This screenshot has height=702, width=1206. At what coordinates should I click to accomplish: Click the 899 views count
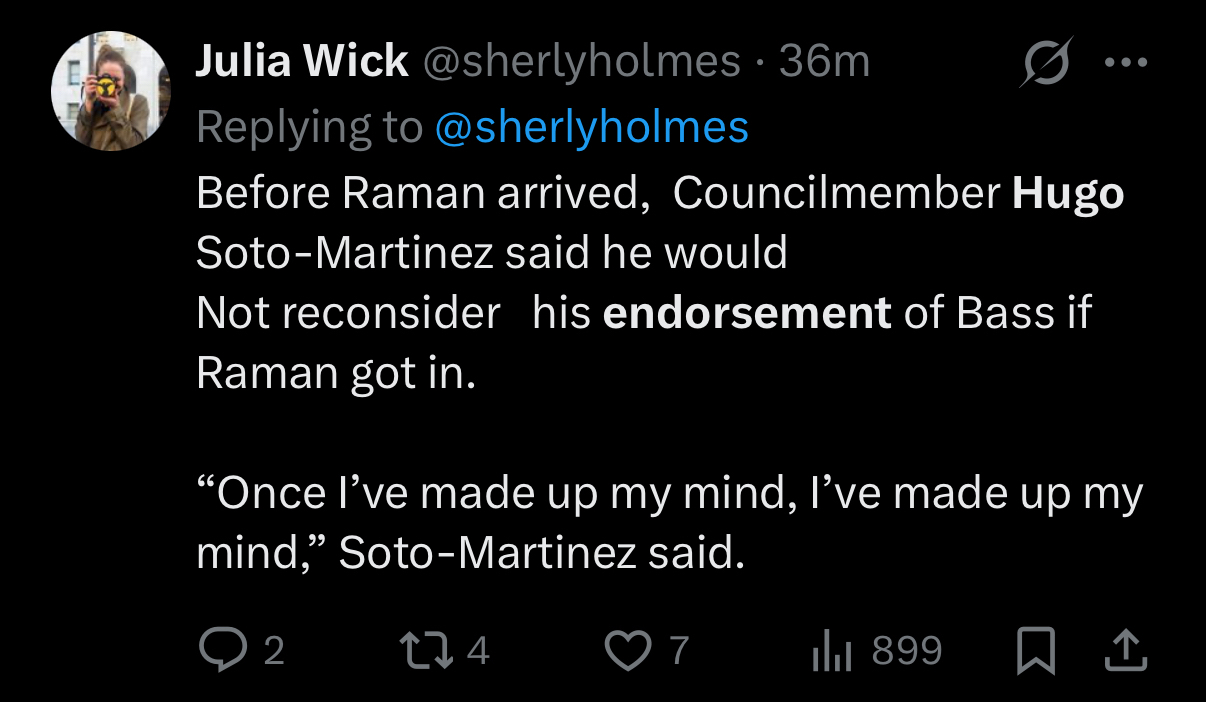907,651
